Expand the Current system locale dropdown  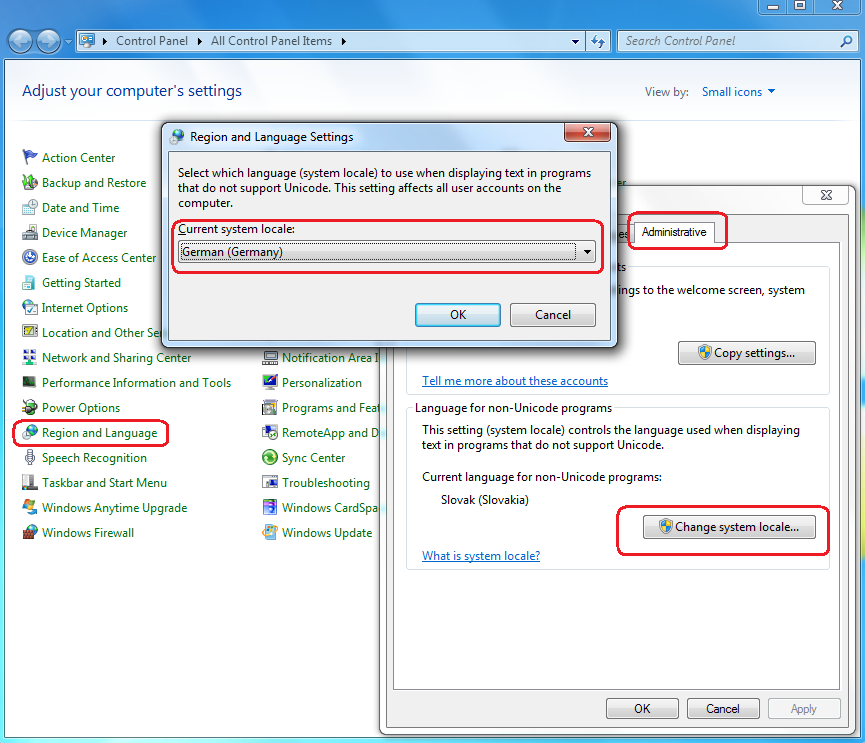pyautogui.click(x=587, y=252)
